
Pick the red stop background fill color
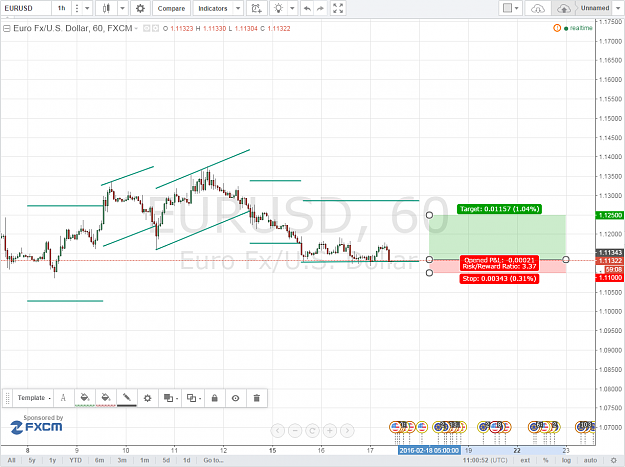click(x=106, y=398)
